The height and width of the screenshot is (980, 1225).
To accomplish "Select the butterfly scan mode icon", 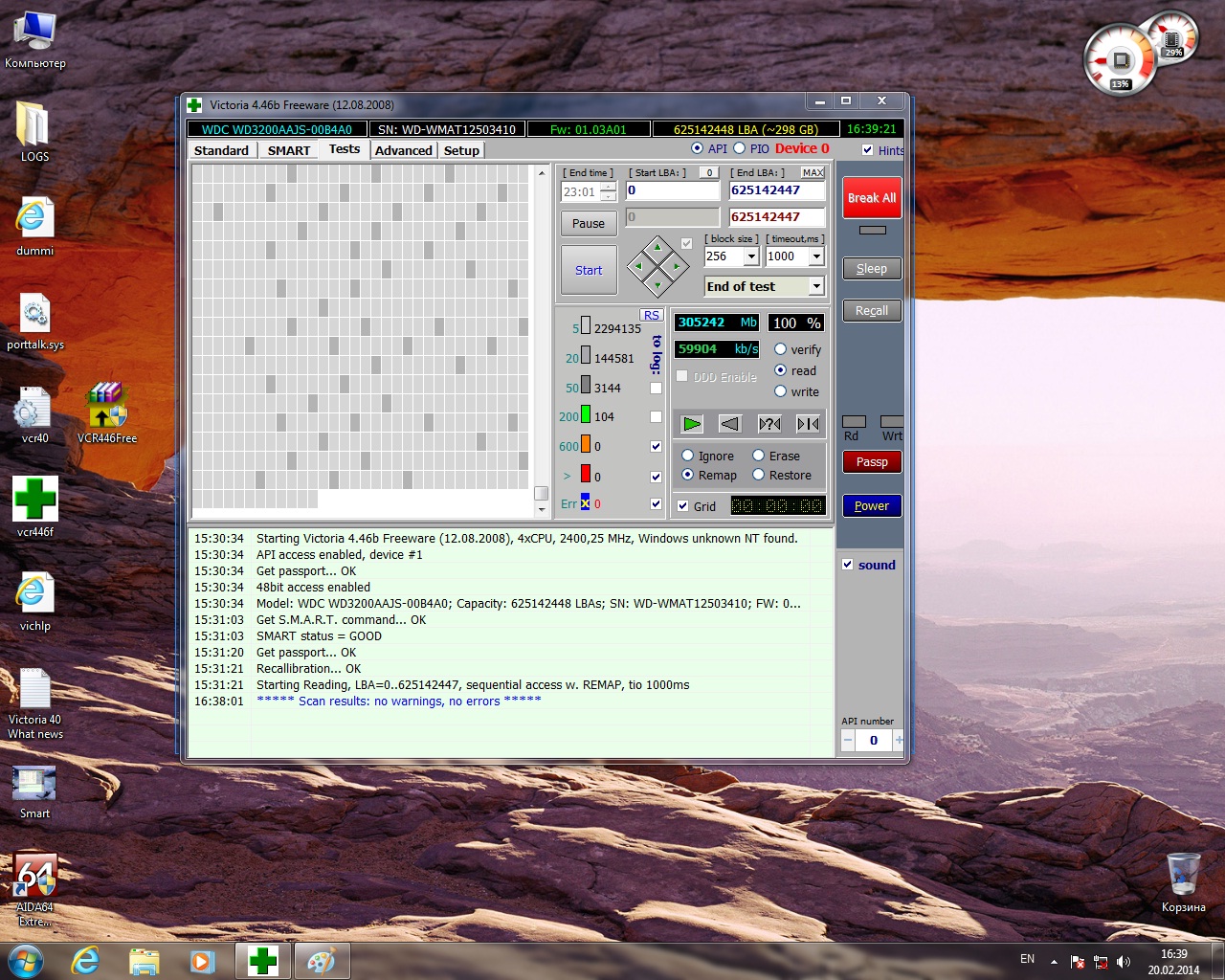I will pos(808,424).
